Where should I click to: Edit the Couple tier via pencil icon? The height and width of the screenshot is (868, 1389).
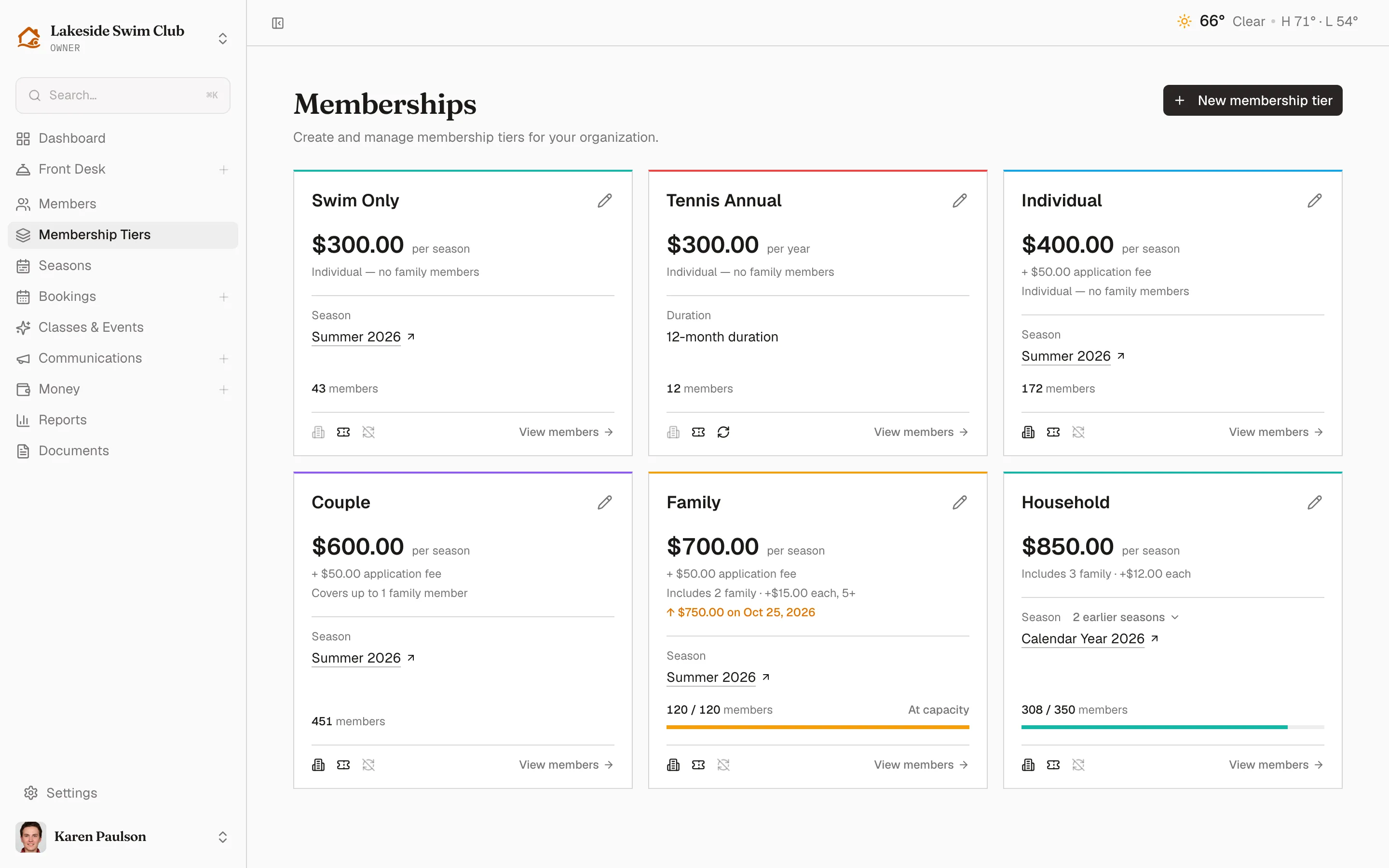coord(604,502)
